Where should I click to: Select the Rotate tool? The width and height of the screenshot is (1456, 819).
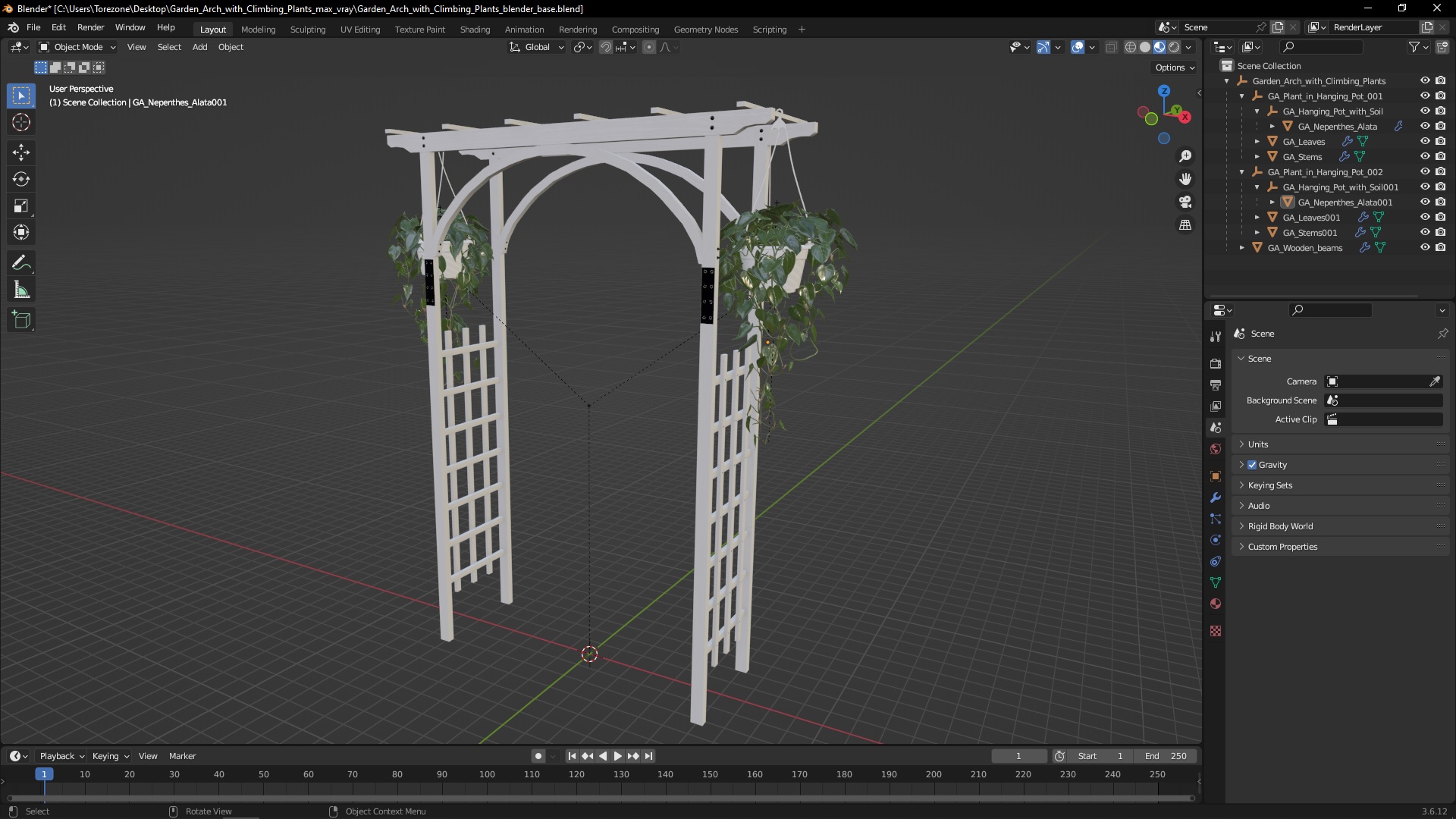(x=21, y=180)
